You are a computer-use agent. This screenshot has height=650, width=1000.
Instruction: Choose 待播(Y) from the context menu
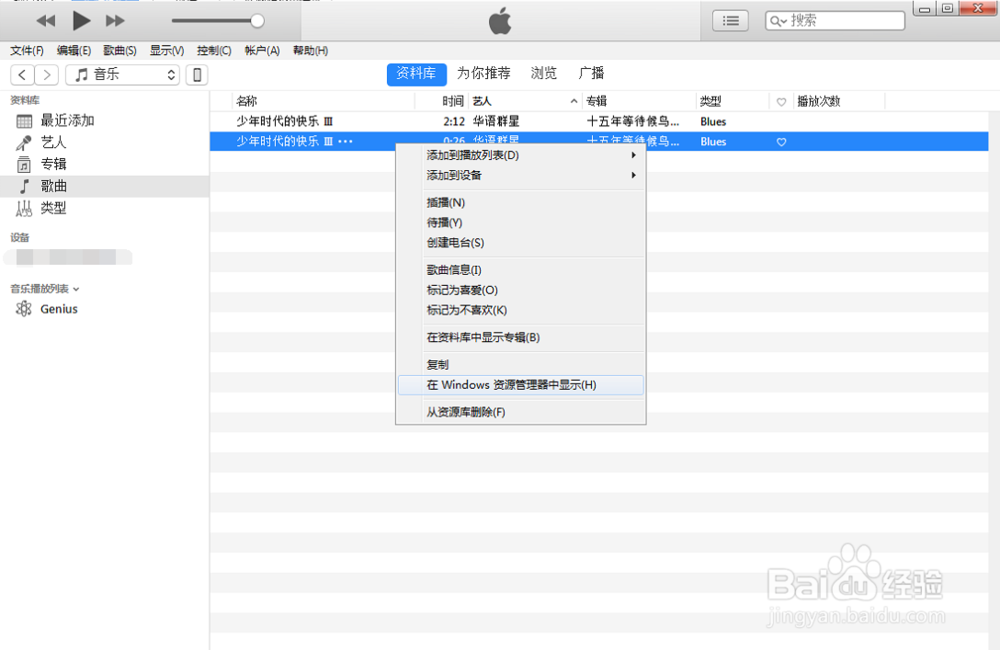[521, 222]
